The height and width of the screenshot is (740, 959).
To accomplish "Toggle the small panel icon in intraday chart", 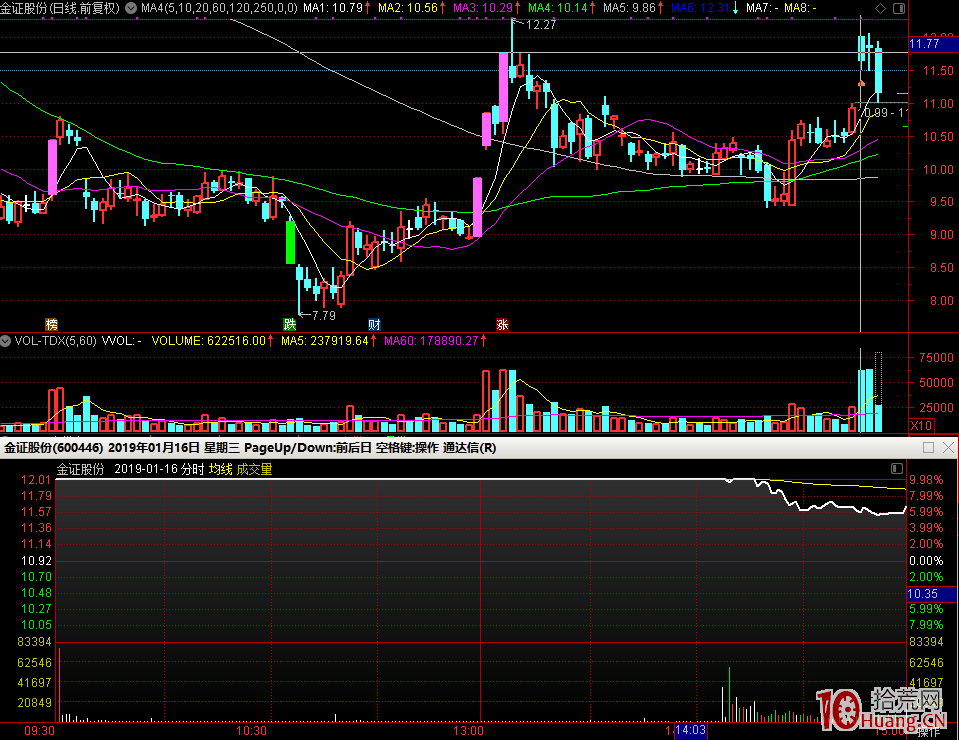I will pyautogui.click(x=896, y=468).
